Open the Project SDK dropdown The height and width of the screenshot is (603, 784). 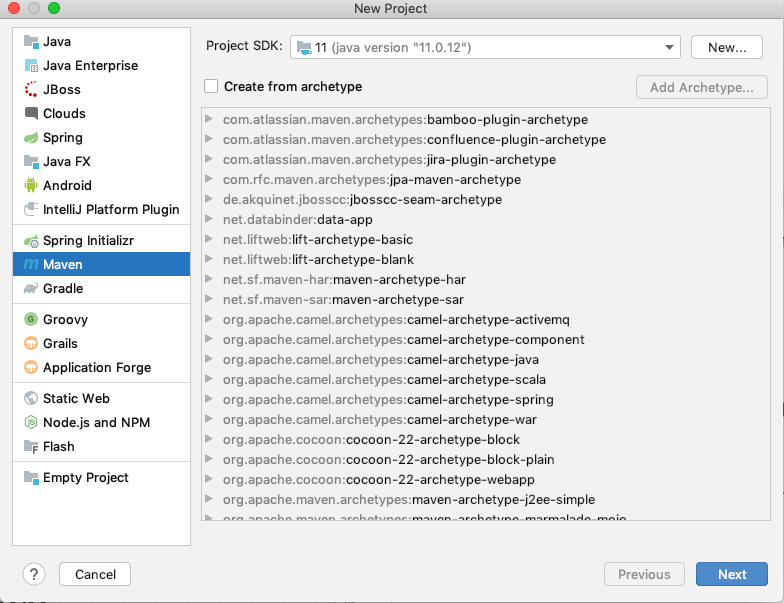tap(485, 48)
